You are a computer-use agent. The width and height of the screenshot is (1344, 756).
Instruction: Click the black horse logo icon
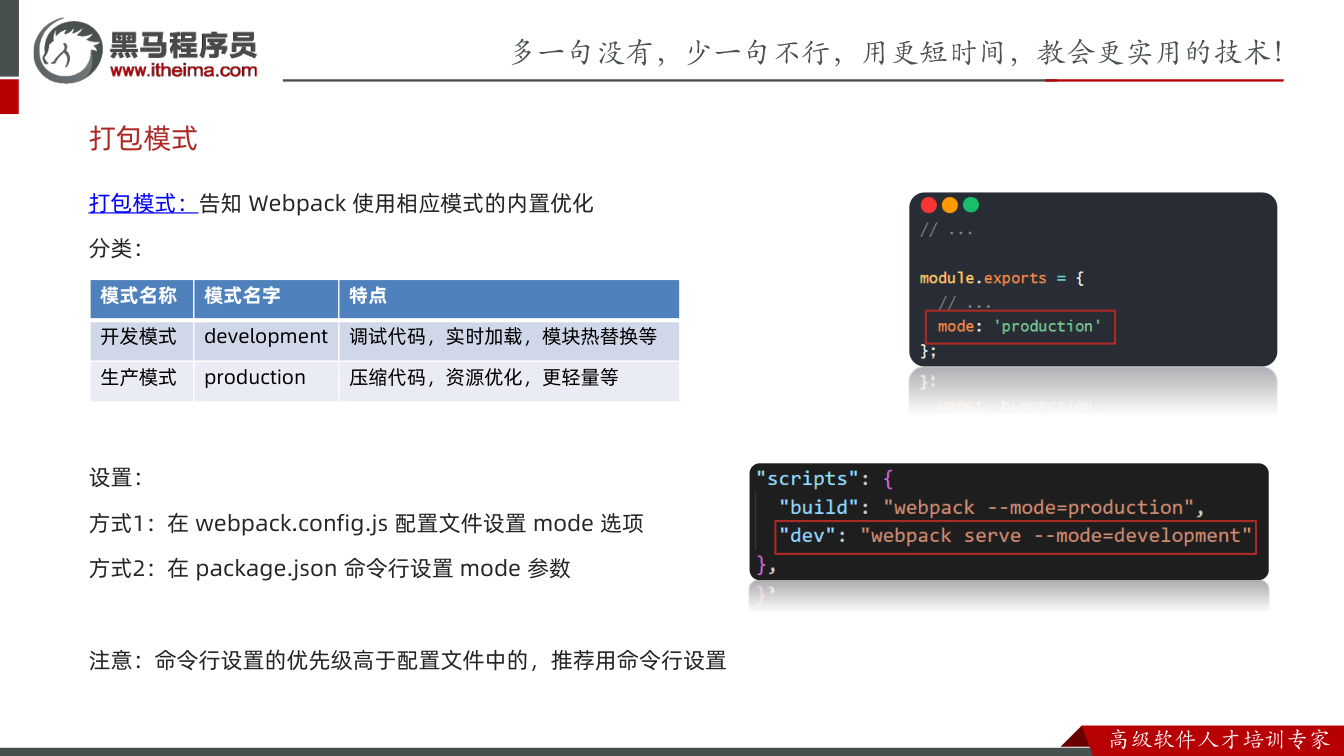[67, 49]
